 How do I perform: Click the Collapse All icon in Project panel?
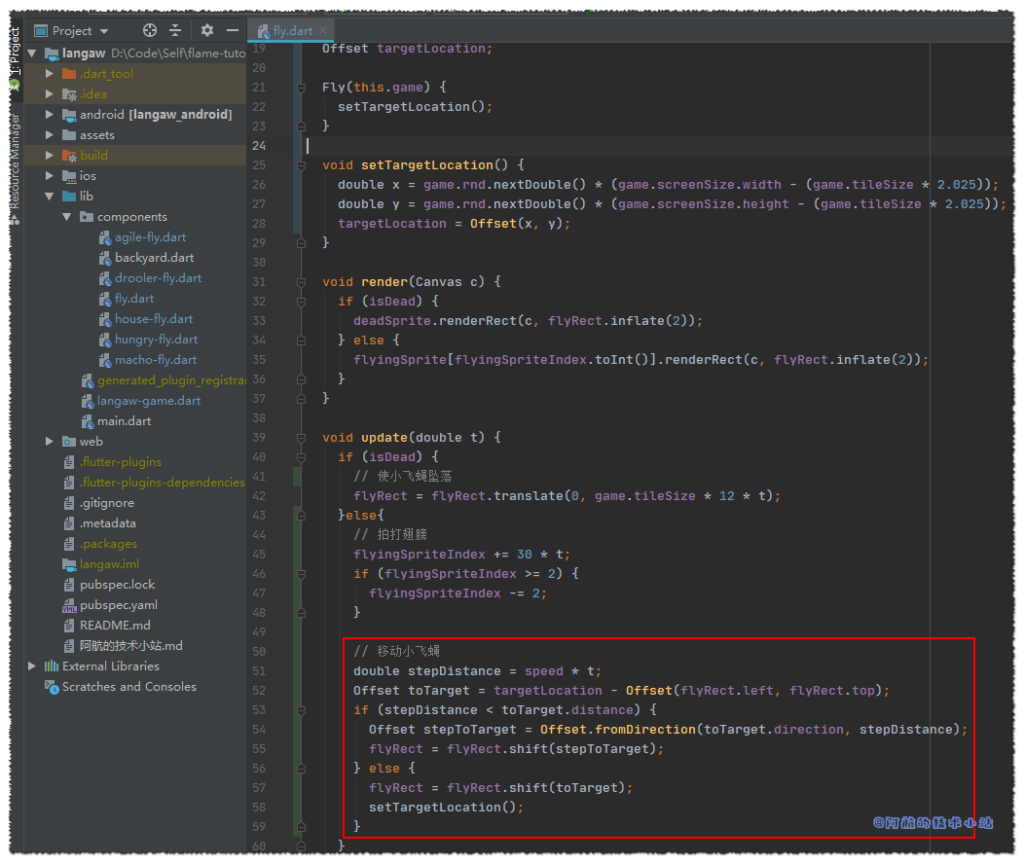tap(176, 31)
